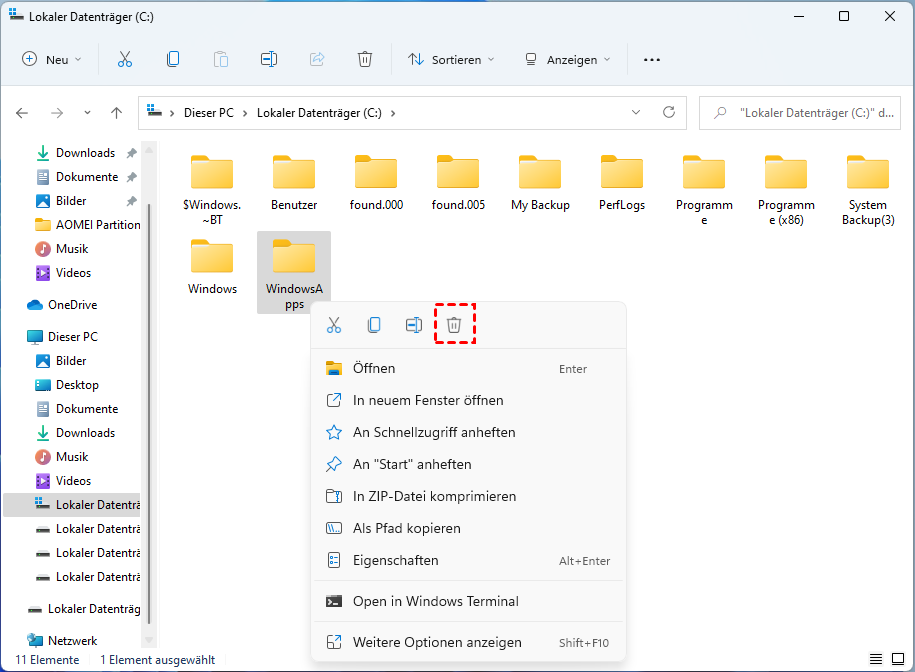Select the $Windows.~BT folder
Image resolution: width=915 pixels, height=672 pixels.
coord(212,190)
